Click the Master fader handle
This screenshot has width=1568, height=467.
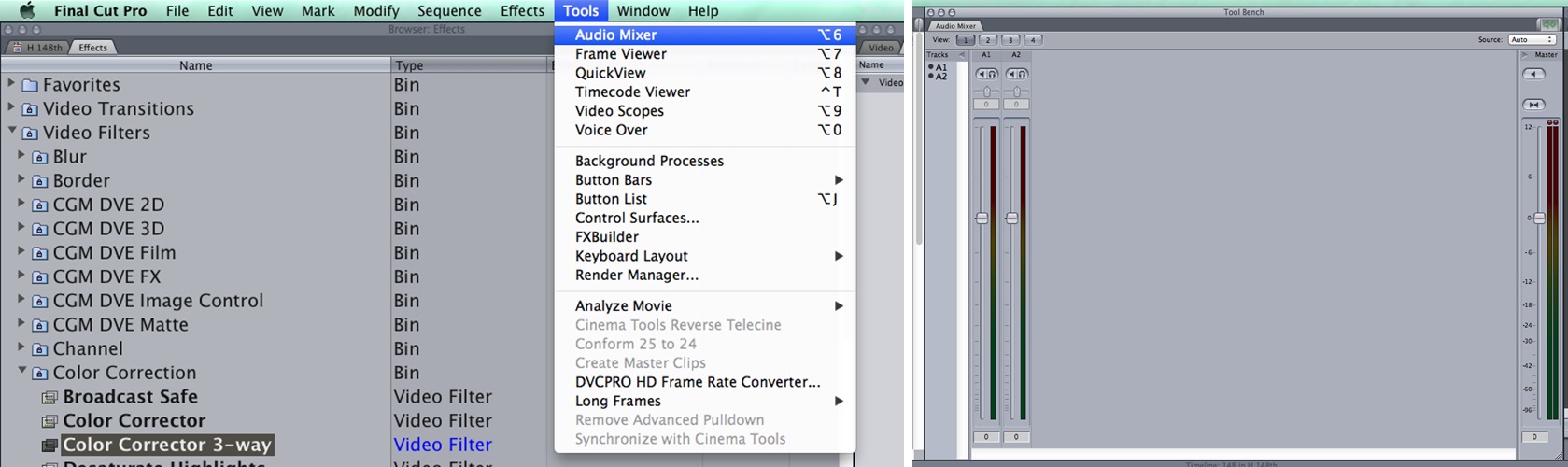tap(1539, 218)
